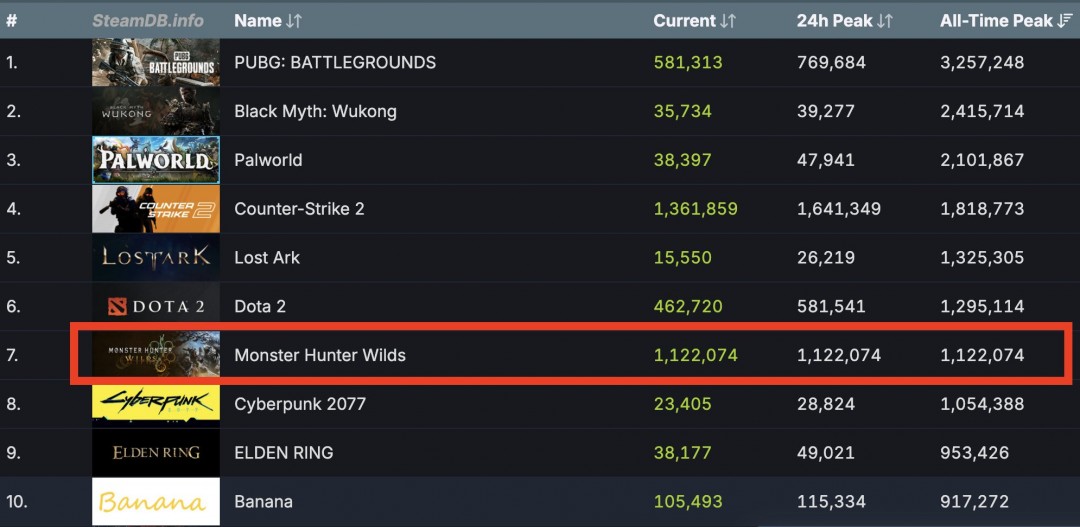Click the Name column header text

(x=258, y=21)
